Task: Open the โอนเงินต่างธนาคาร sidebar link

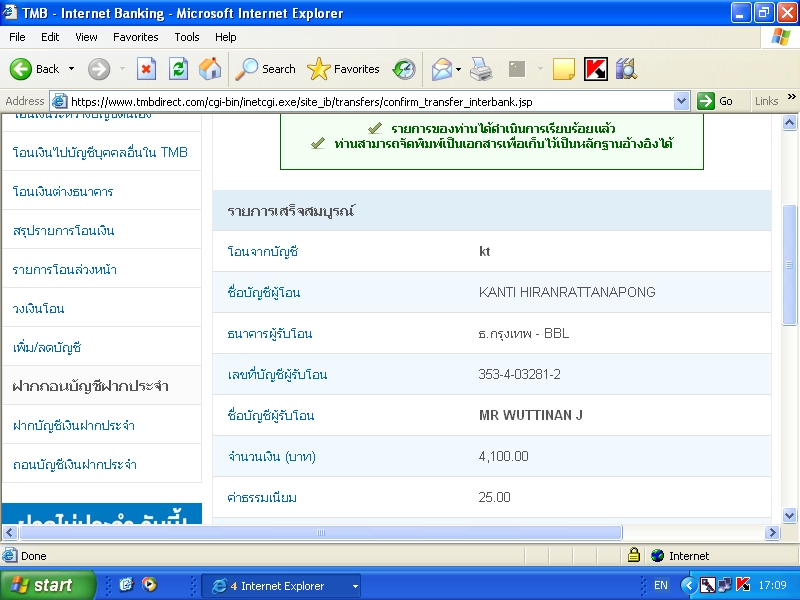Action: [x=63, y=191]
